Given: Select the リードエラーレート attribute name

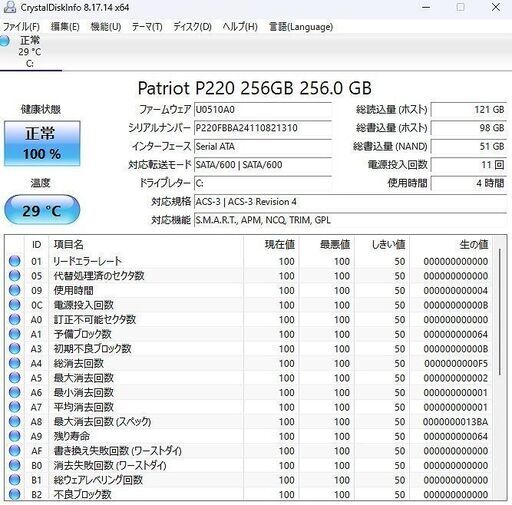Looking at the screenshot, I should (88, 261).
